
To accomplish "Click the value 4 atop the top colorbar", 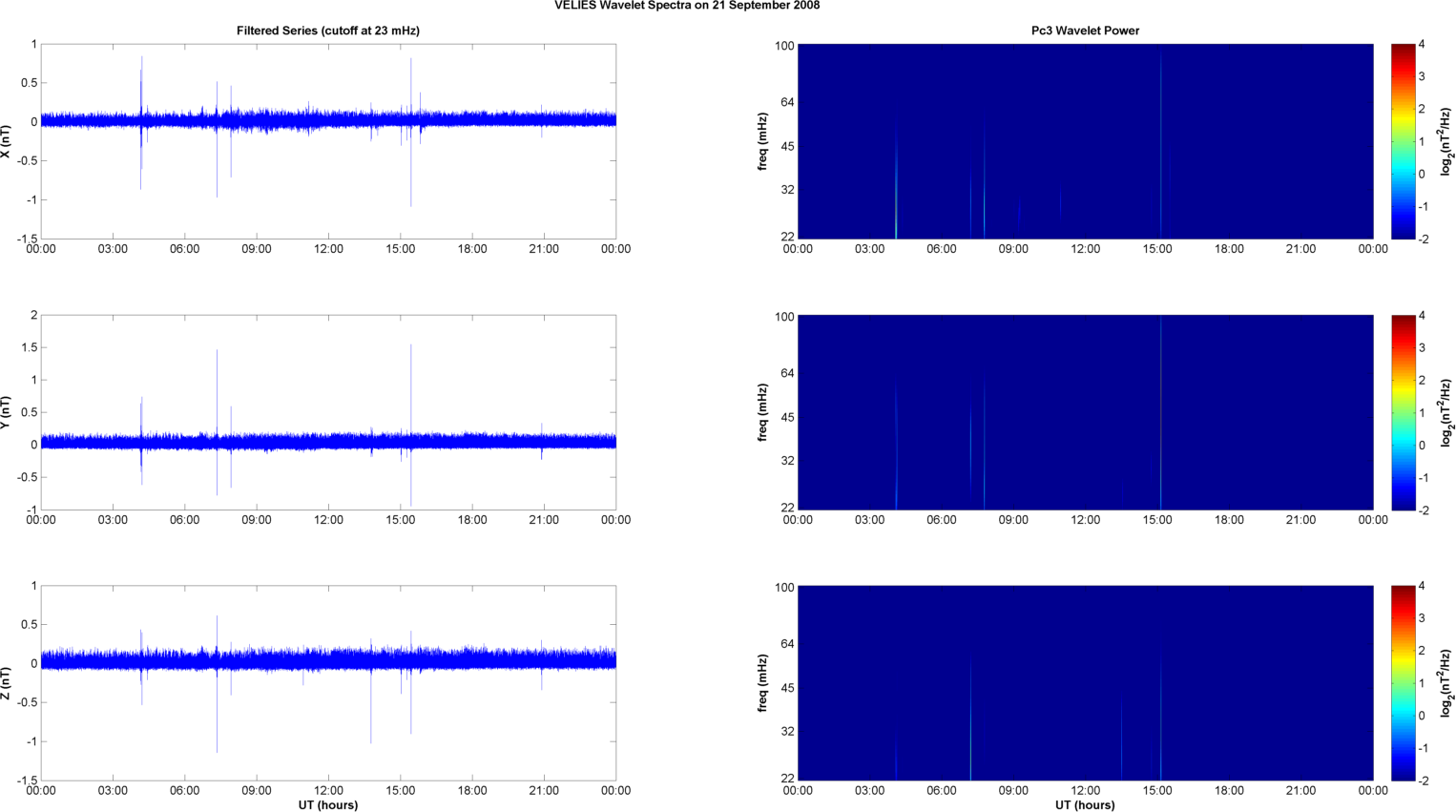I will point(1422,45).
